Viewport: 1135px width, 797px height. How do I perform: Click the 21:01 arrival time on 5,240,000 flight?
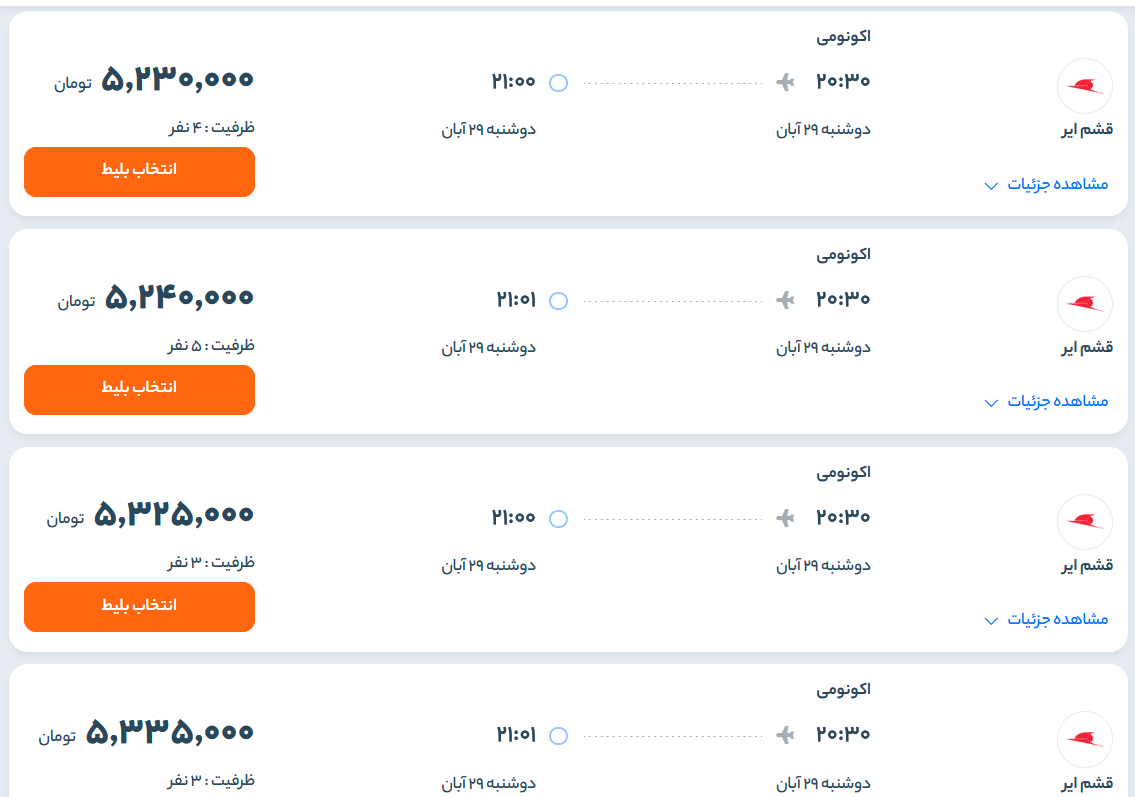point(516,299)
